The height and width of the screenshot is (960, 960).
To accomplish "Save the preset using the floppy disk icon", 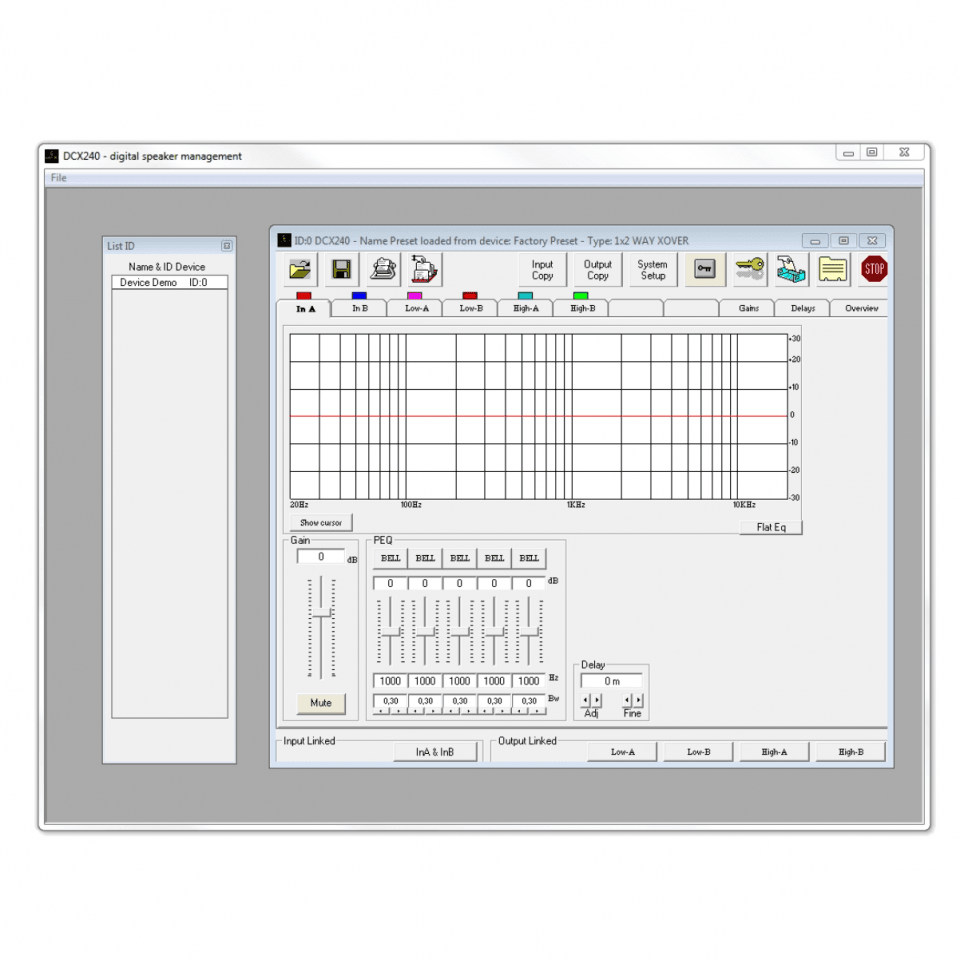I will click(342, 269).
